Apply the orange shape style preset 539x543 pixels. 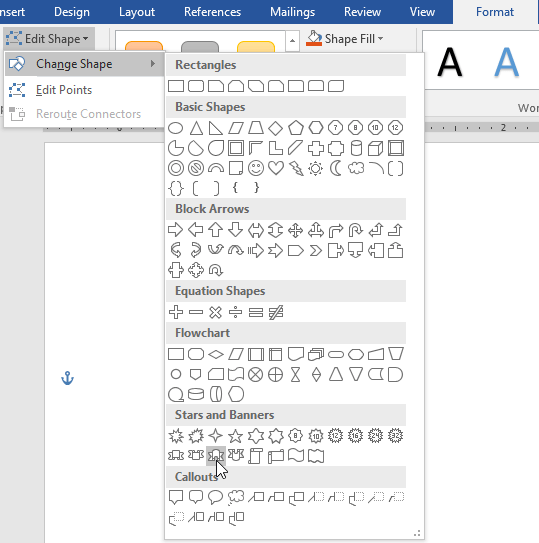pyautogui.click(x=144, y=46)
